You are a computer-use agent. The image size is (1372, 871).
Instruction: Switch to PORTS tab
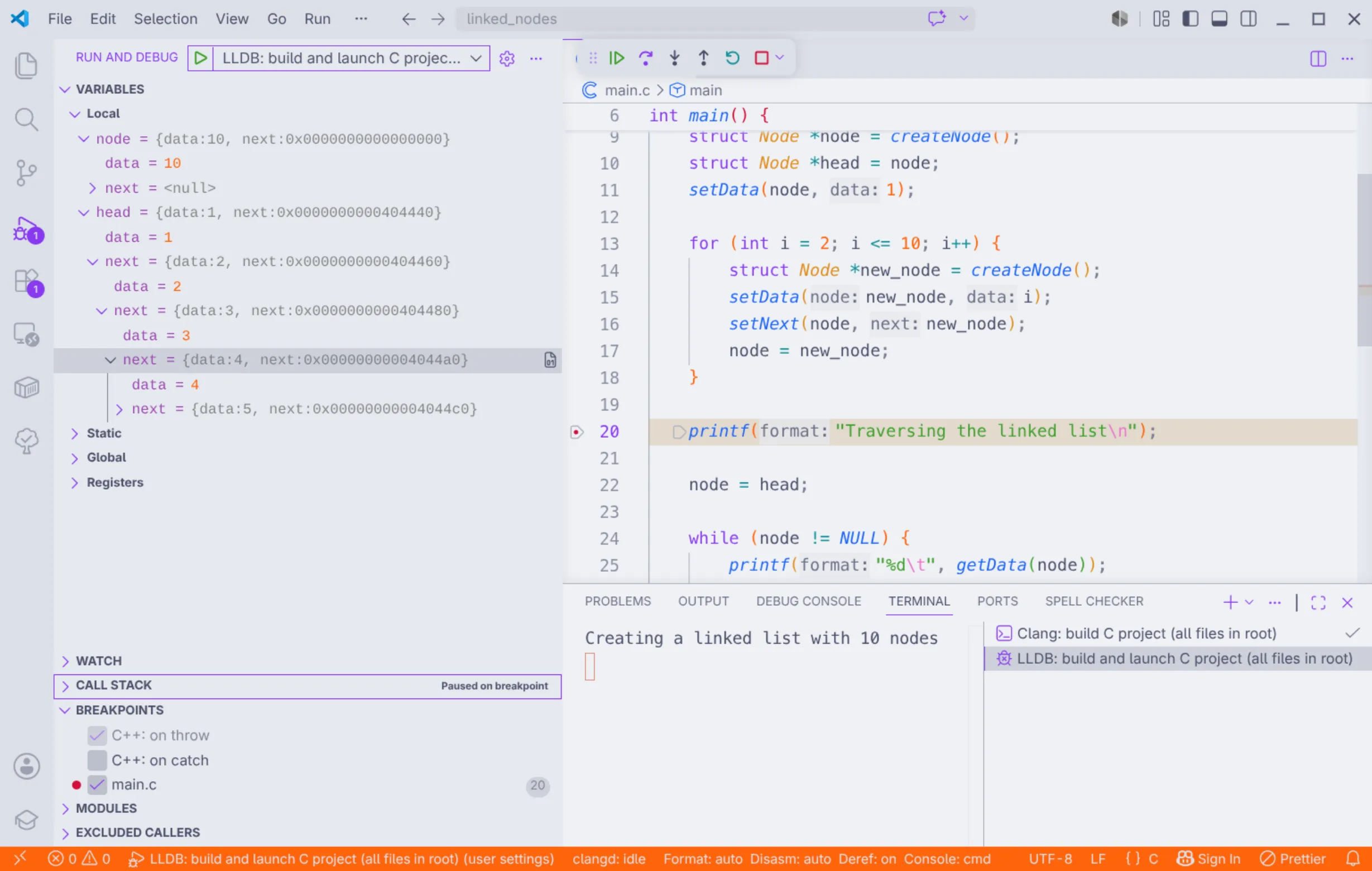click(x=997, y=601)
